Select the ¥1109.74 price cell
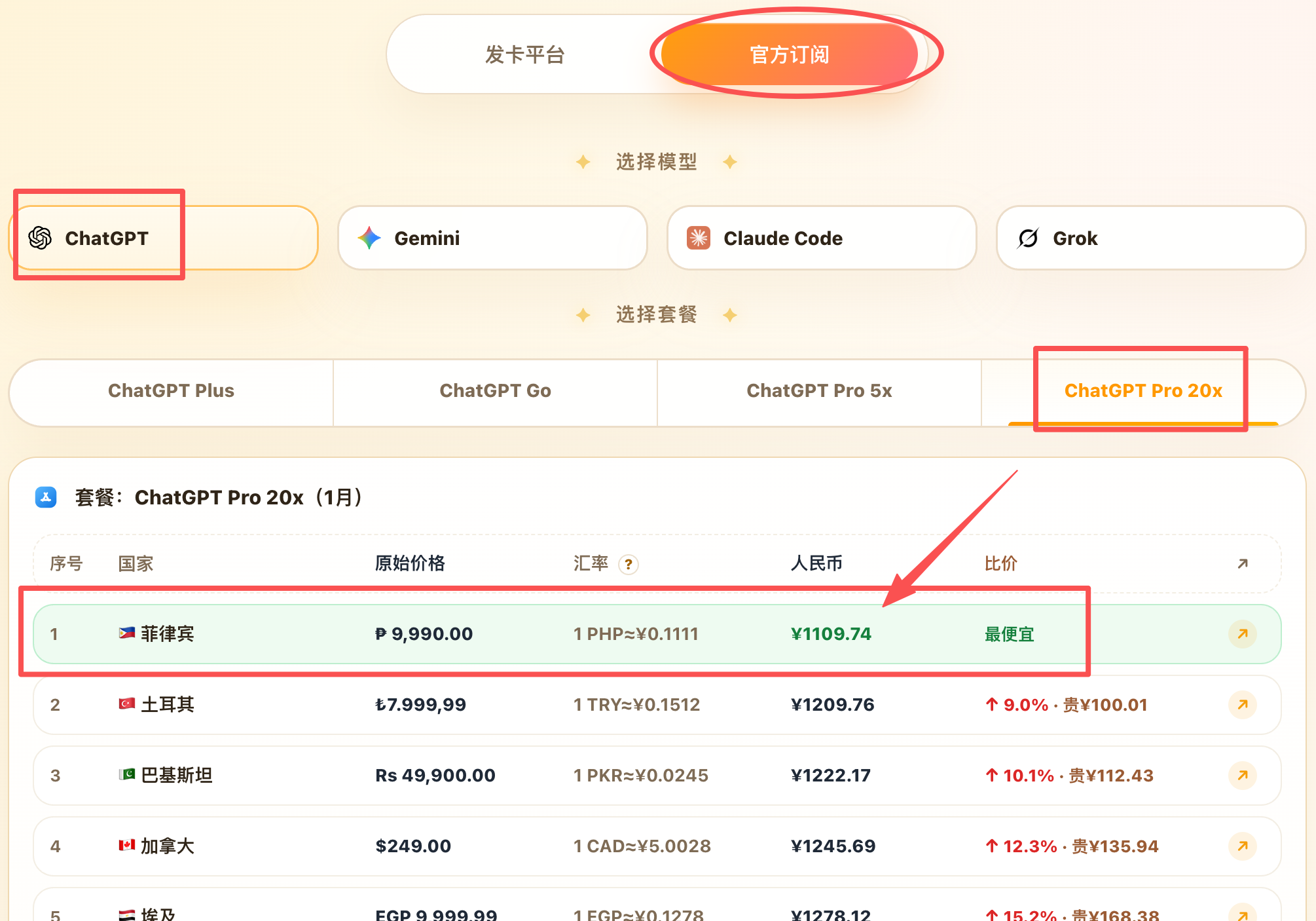 (x=832, y=634)
